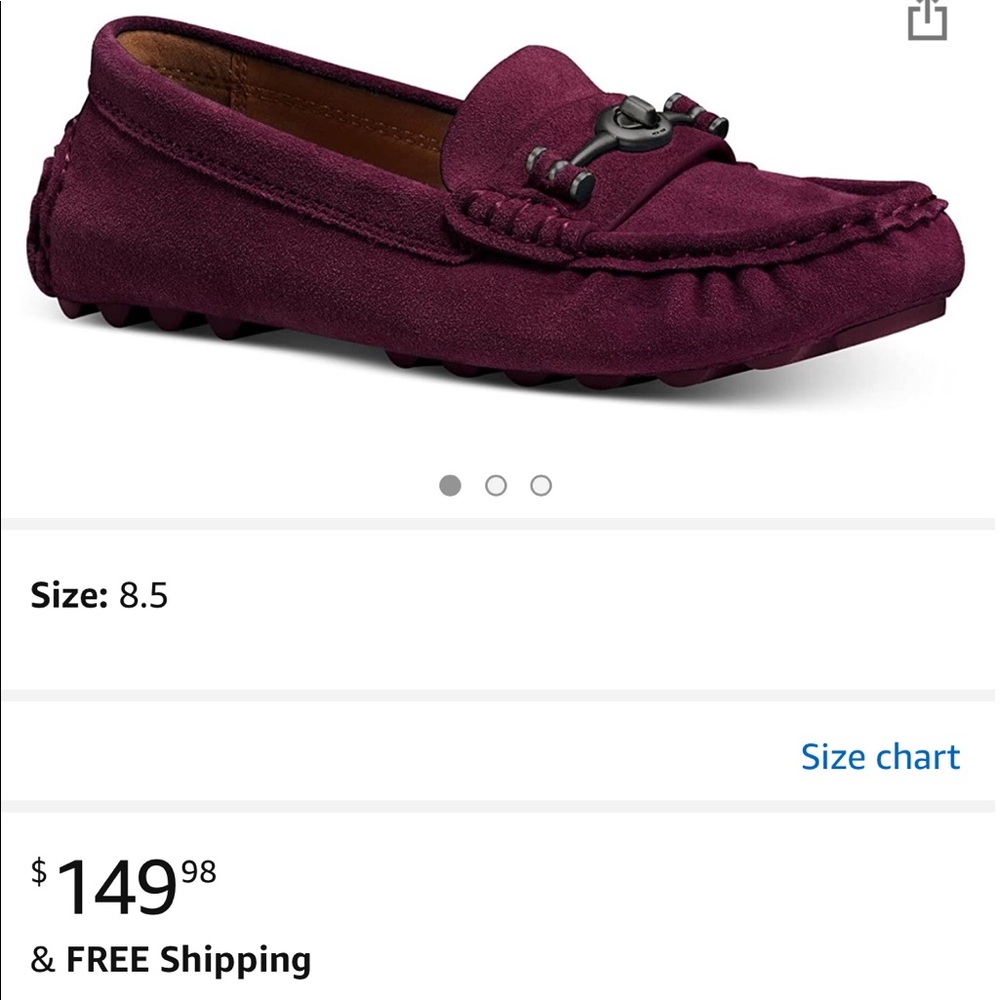Click the filled navigation dot
This screenshot has width=1000, height=1000.
click(451, 484)
